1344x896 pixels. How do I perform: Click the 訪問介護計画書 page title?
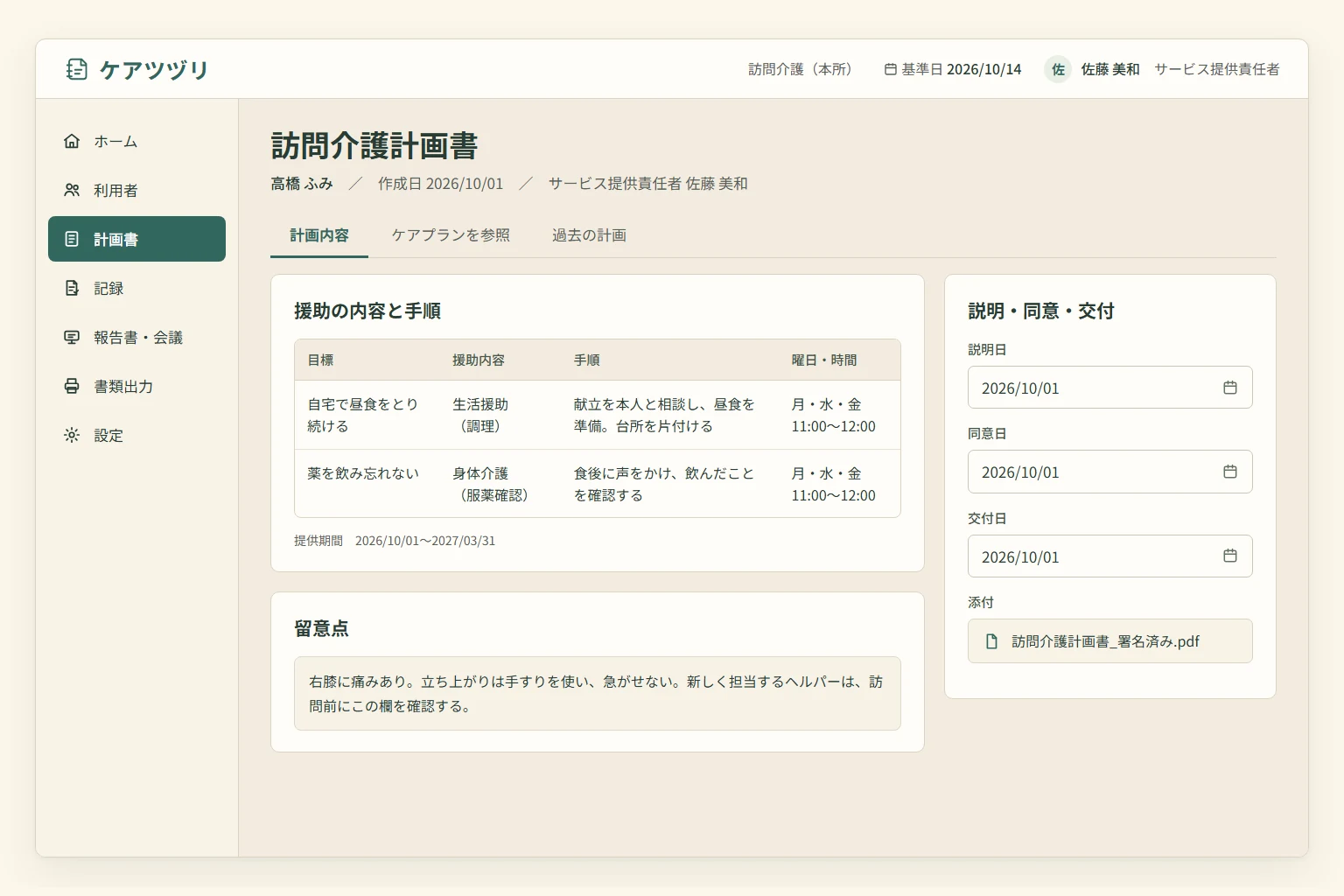click(374, 145)
